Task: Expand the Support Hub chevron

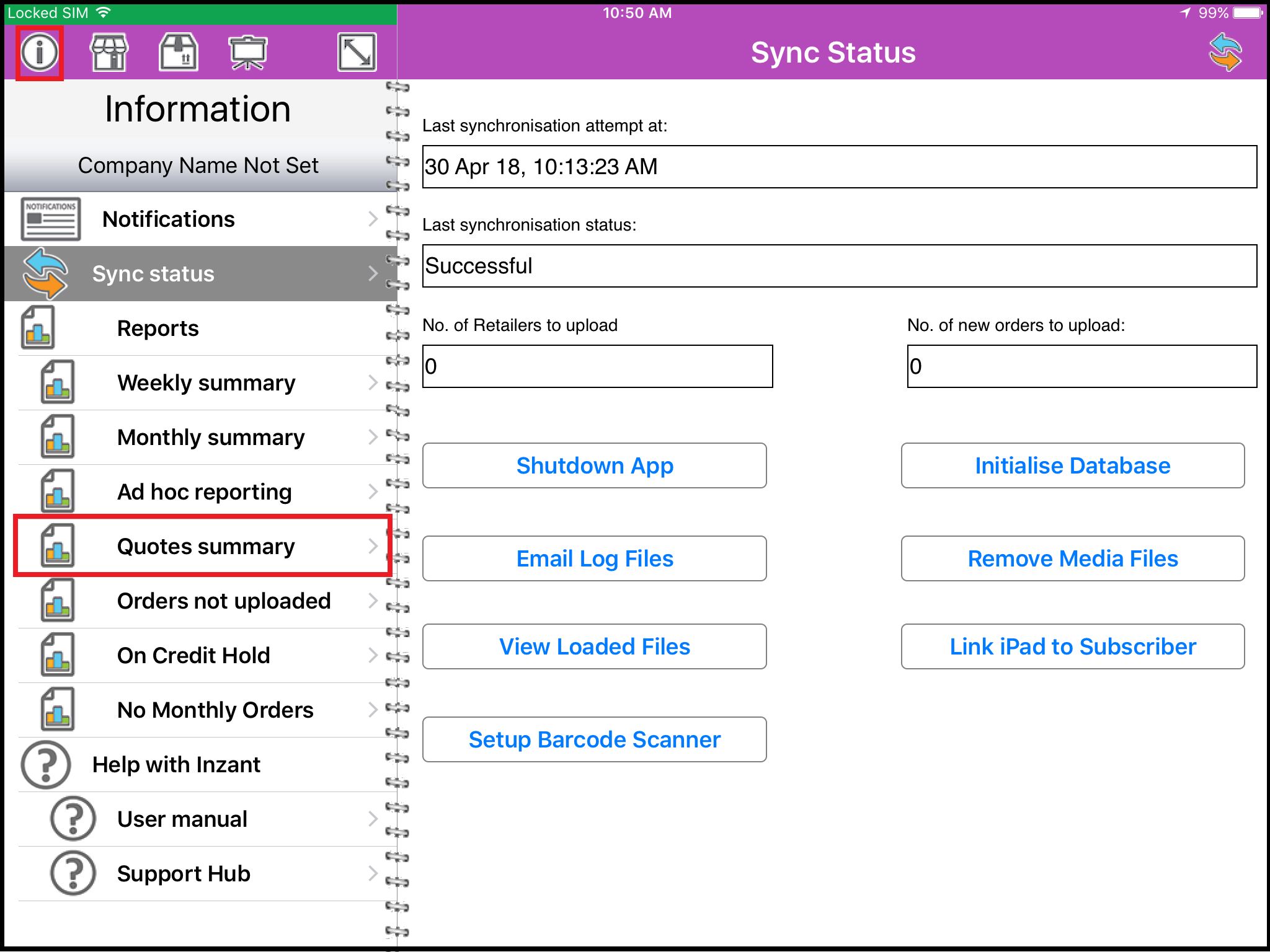Action: point(373,873)
